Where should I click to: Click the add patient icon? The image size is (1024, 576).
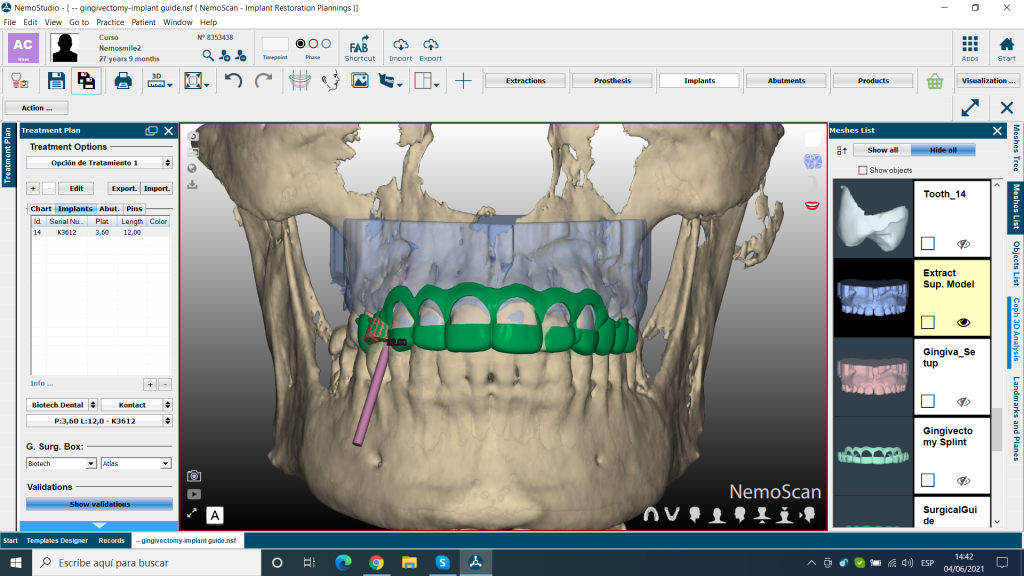pos(224,56)
